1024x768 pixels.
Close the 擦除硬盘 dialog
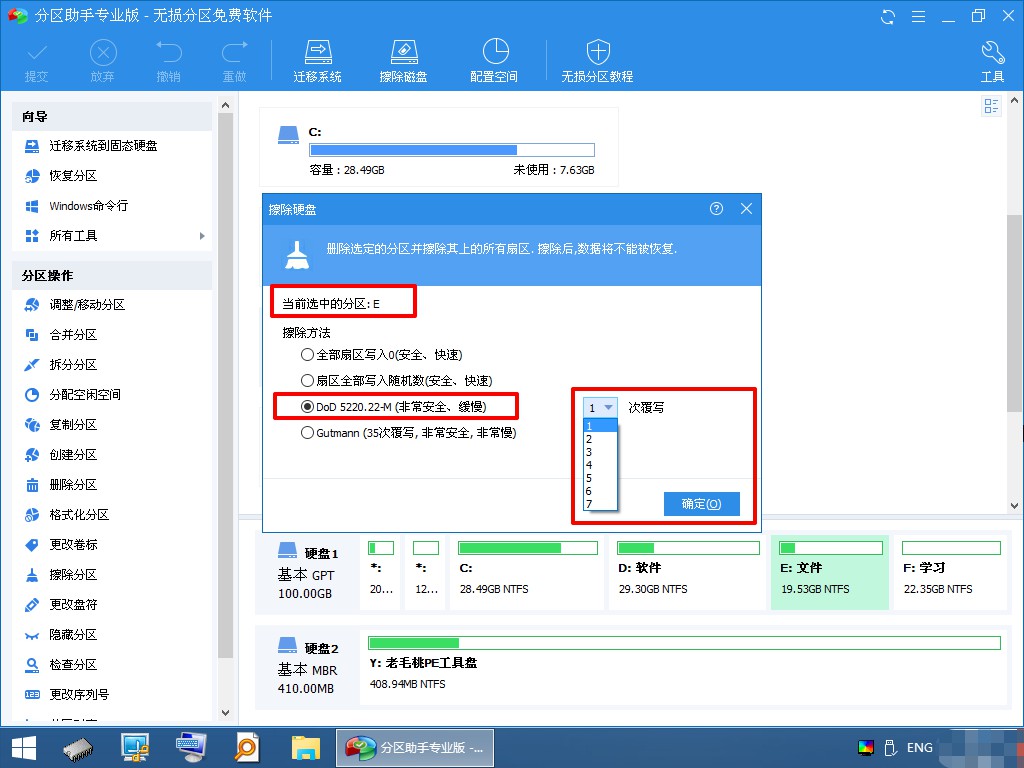pyautogui.click(x=746, y=208)
